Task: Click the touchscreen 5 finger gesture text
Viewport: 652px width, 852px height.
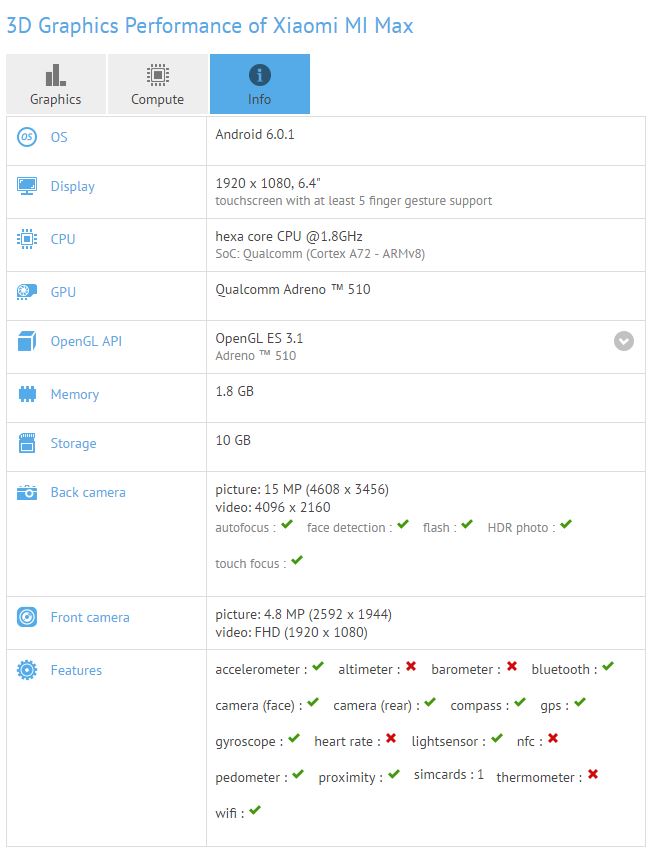Action: pyautogui.click(x=354, y=201)
